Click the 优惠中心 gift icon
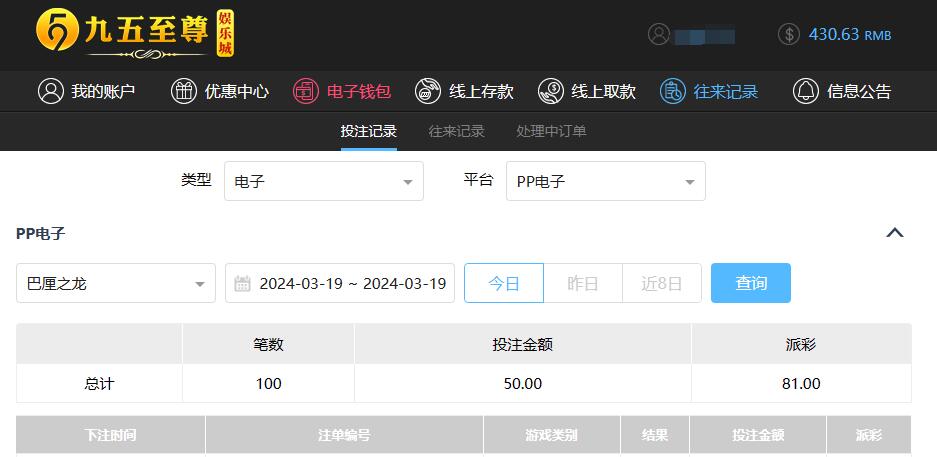Screen dimensions: 937x457 [184, 91]
